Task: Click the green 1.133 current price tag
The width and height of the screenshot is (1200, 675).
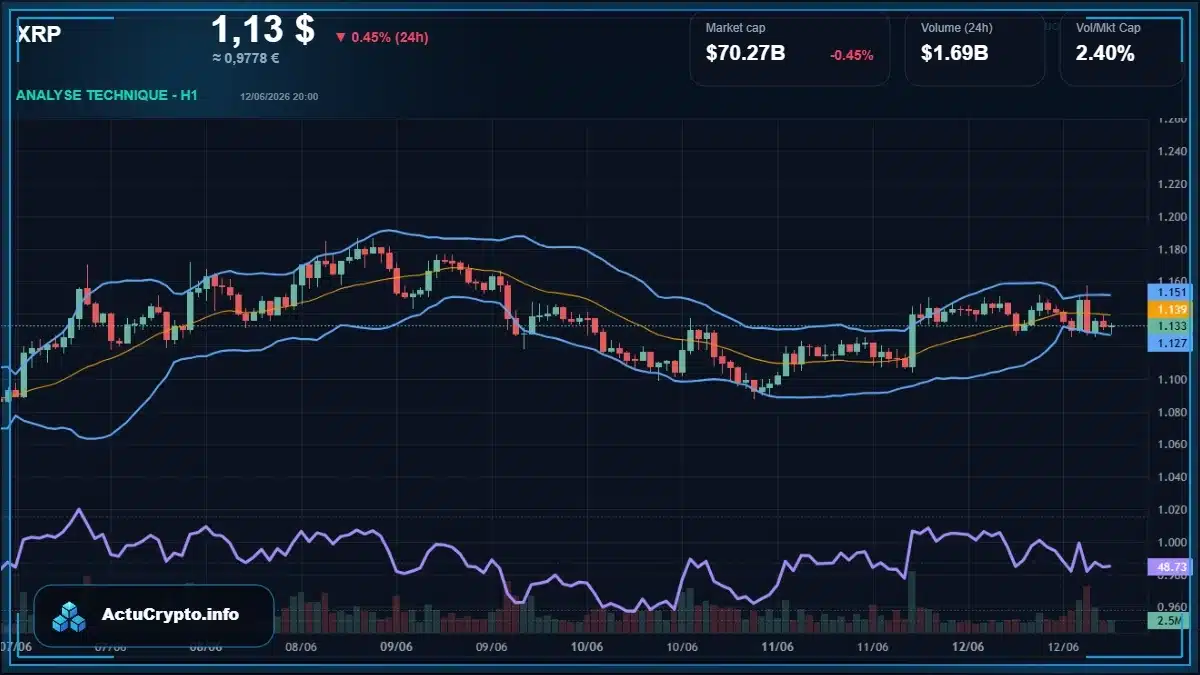Action: [x=1168, y=326]
